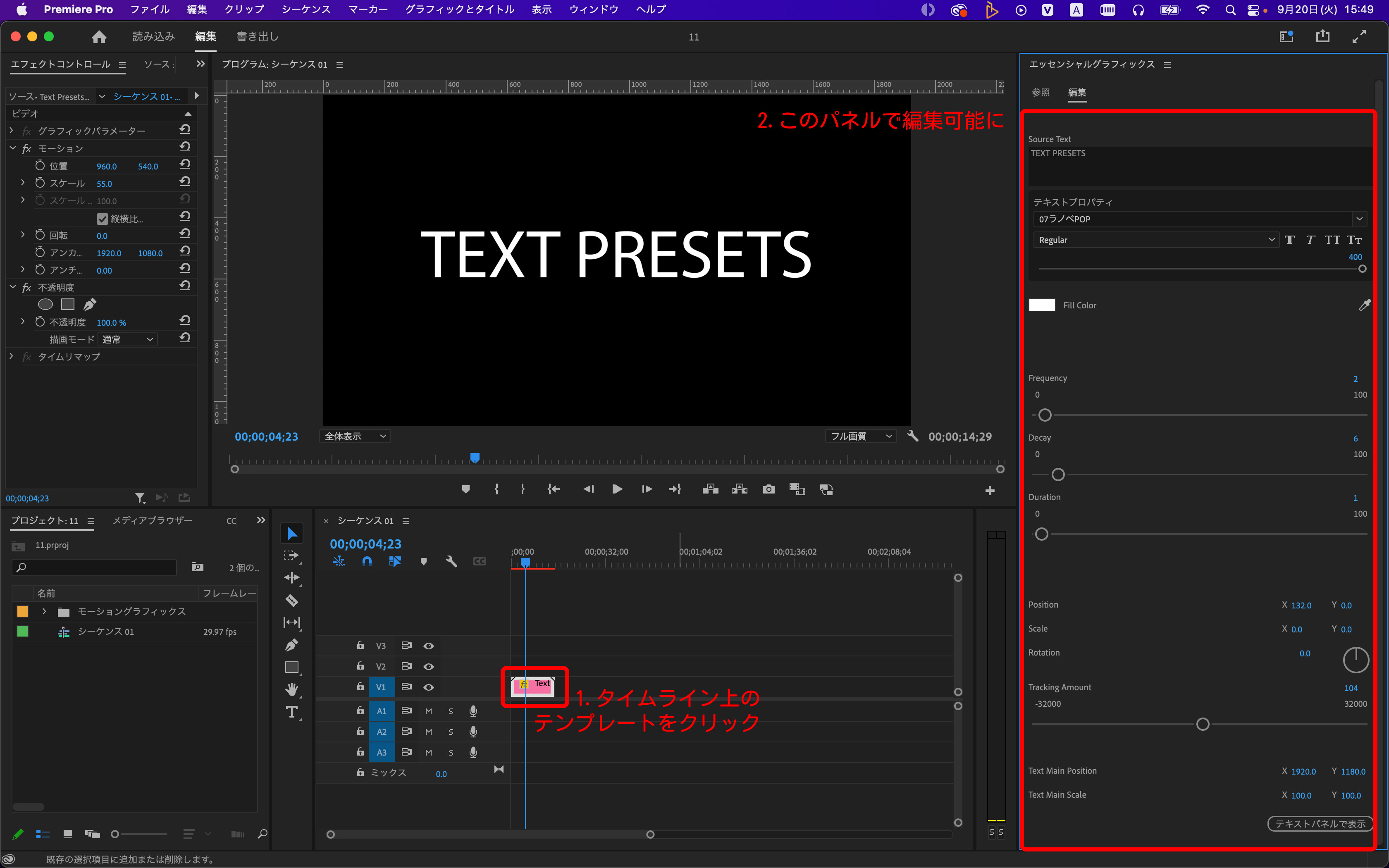The image size is (1389, 868).
Task: Uncheck the 縦横比 uniform scale checkbox
Action: coord(102,219)
